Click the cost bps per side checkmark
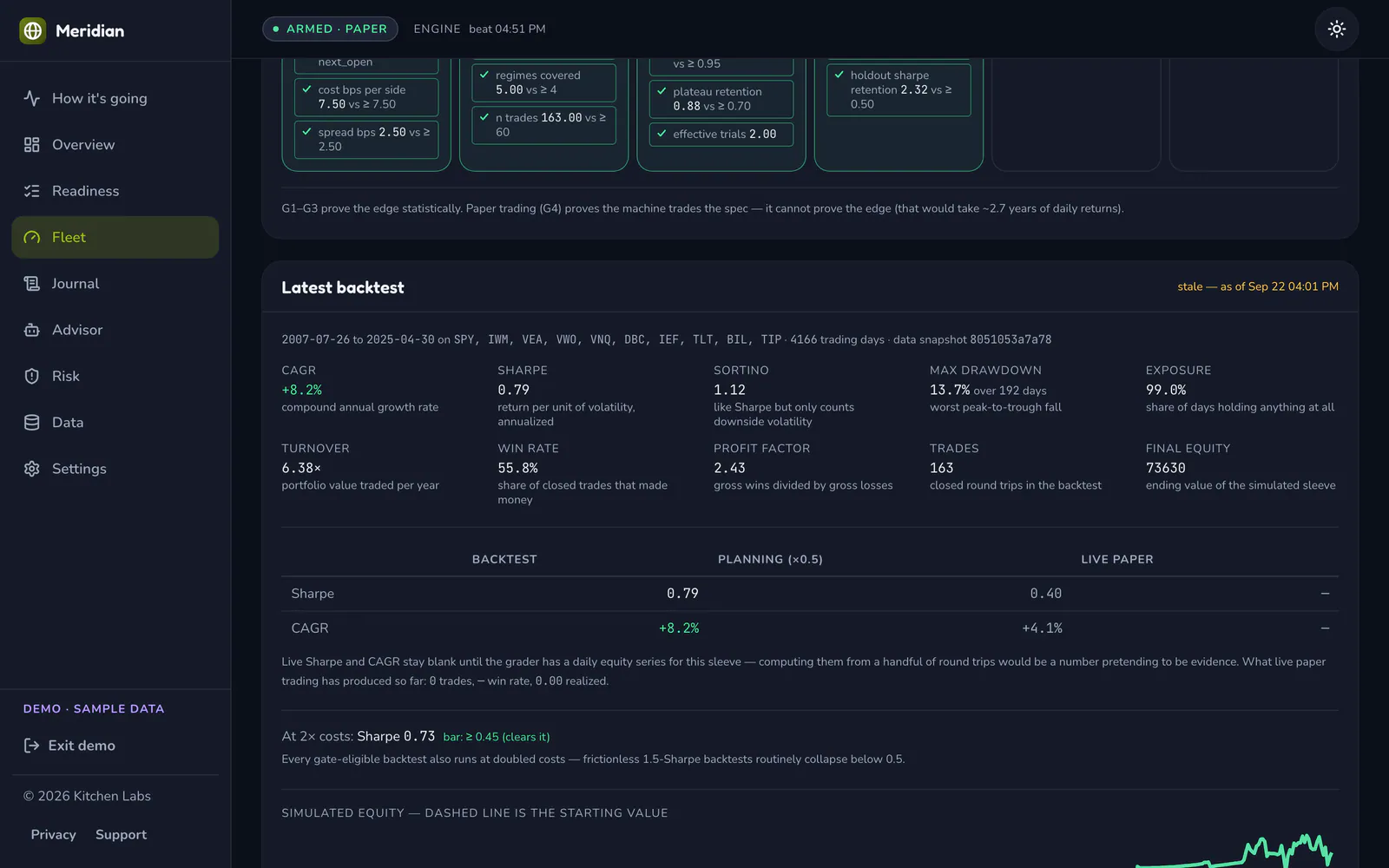Image resolution: width=1389 pixels, height=868 pixels. (306, 89)
